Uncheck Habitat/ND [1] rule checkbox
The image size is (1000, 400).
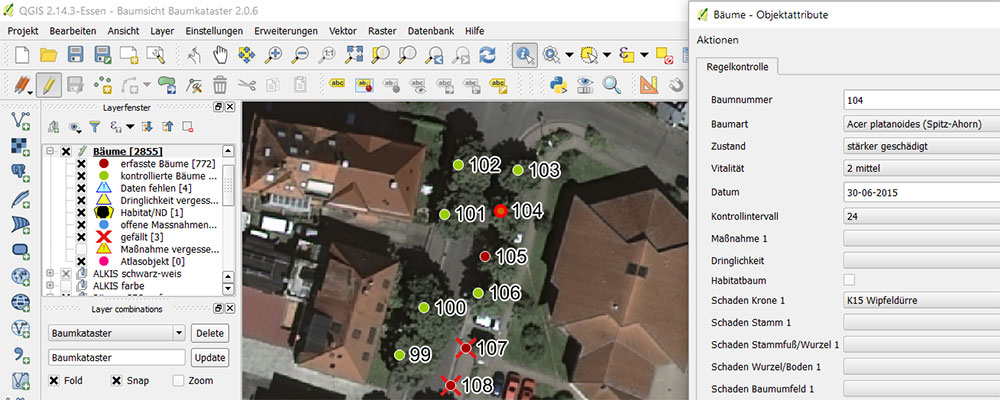[x=81, y=212]
